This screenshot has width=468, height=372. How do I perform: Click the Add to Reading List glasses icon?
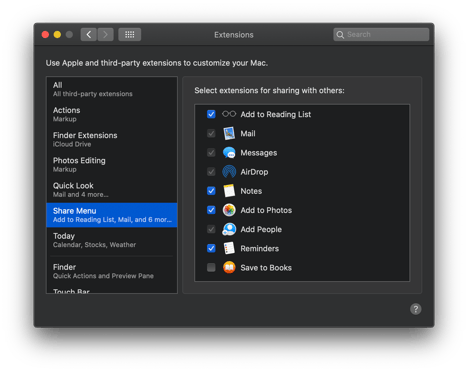click(229, 114)
